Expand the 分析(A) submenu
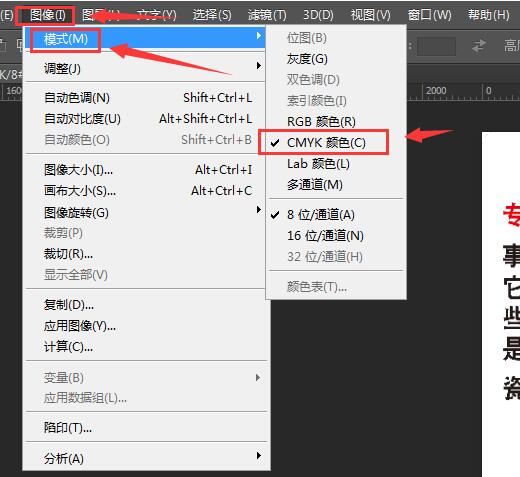520x477 pixels. coord(145,458)
